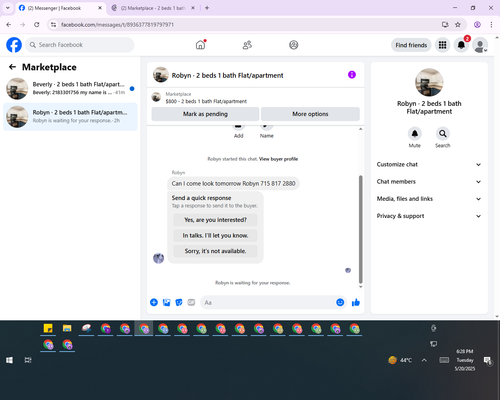Open the weather widget showing 44°C
The height and width of the screenshot is (400, 500).
[400, 360]
